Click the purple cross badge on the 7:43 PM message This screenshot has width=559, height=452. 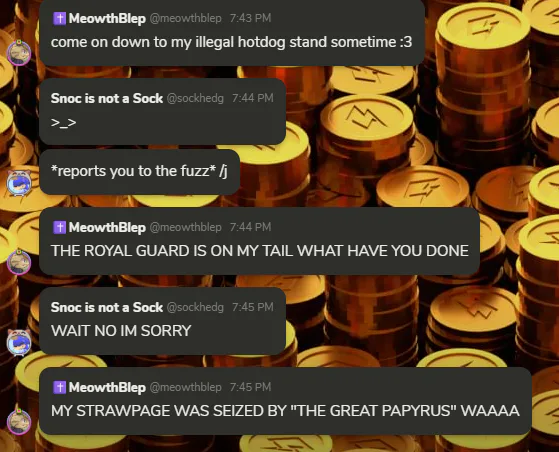(60, 18)
